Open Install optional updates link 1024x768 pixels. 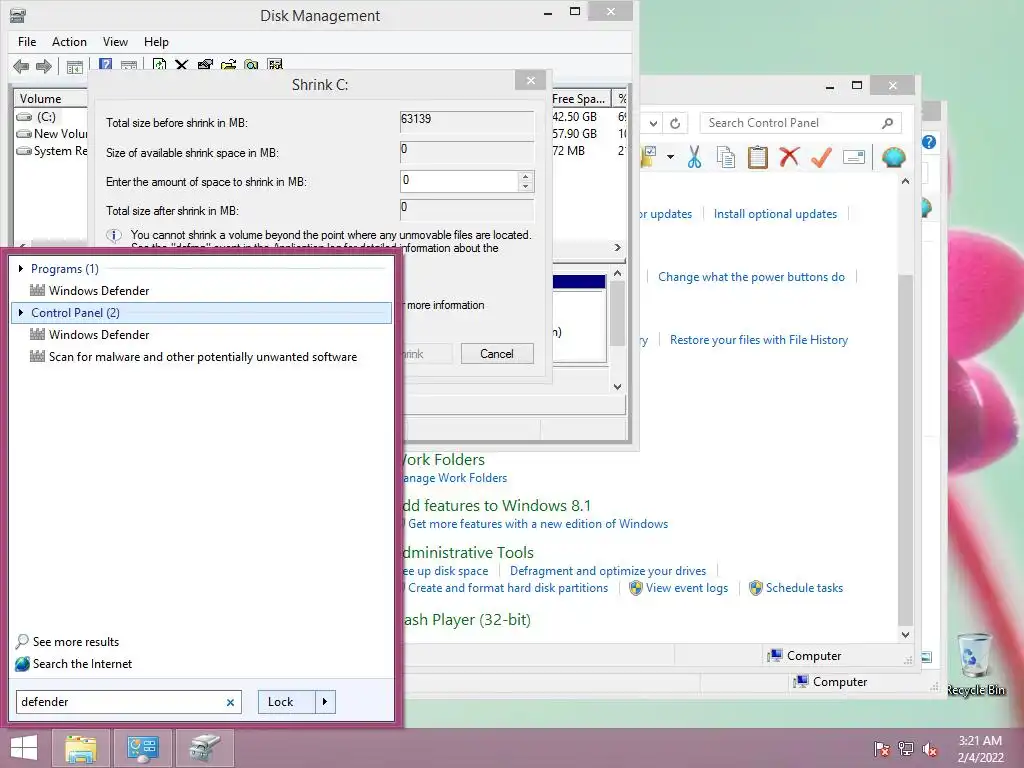point(775,214)
